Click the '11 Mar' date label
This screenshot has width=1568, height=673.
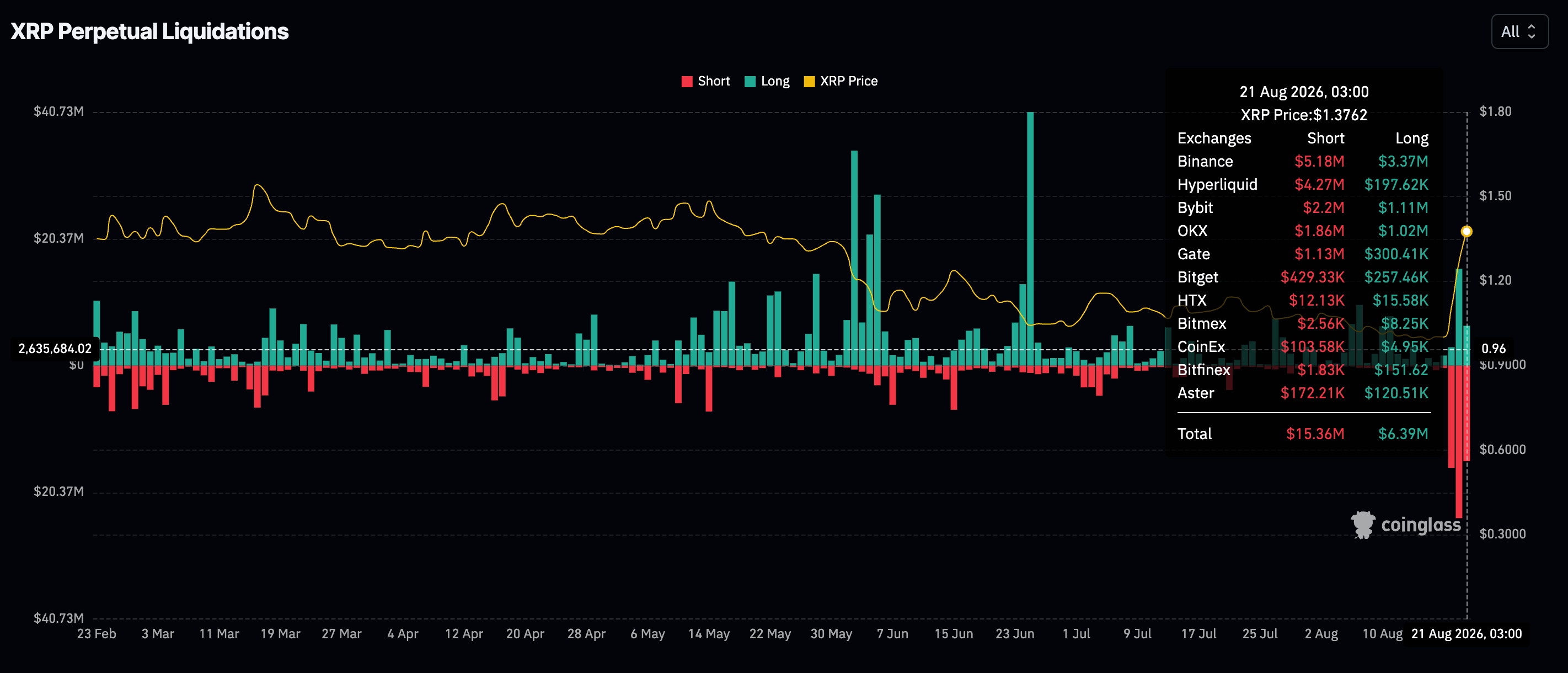pyautogui.click(x=219, y=634)
